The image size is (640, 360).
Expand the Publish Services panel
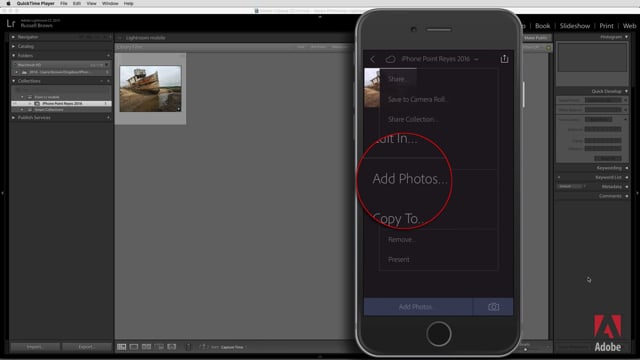(x=13, y=118)
